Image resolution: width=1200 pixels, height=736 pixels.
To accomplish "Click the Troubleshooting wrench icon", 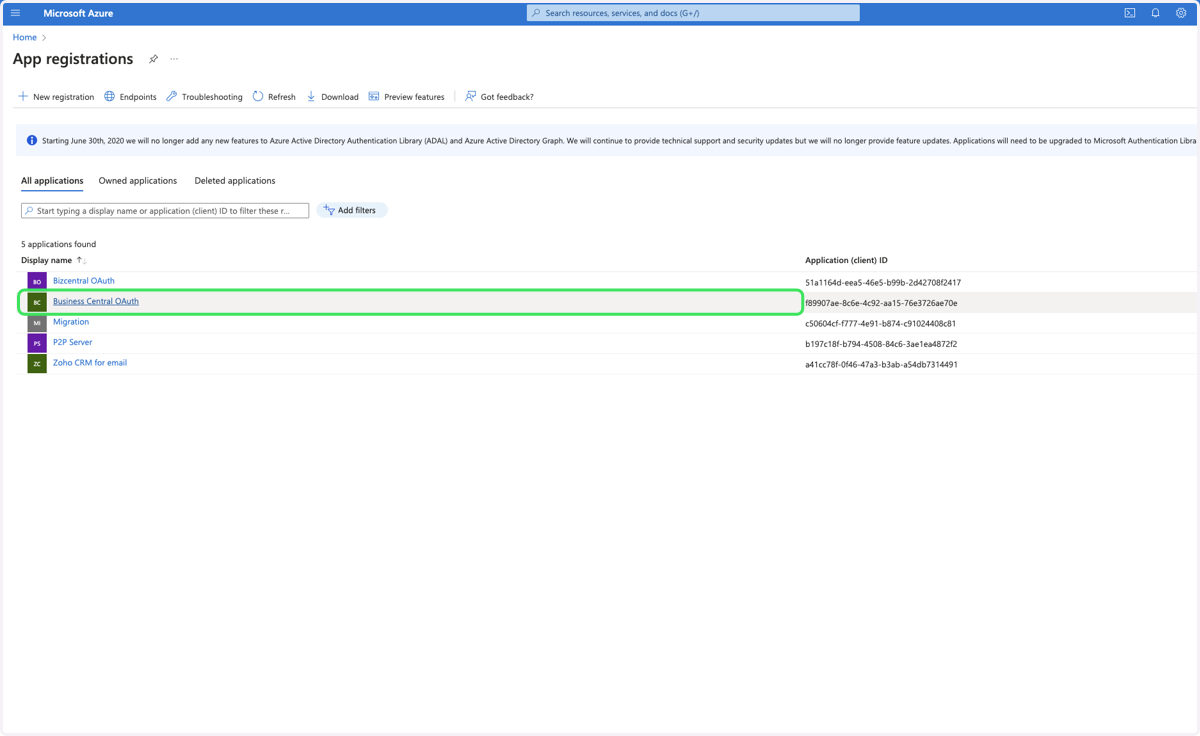I will pyautogui.click(x=172, y=97).
